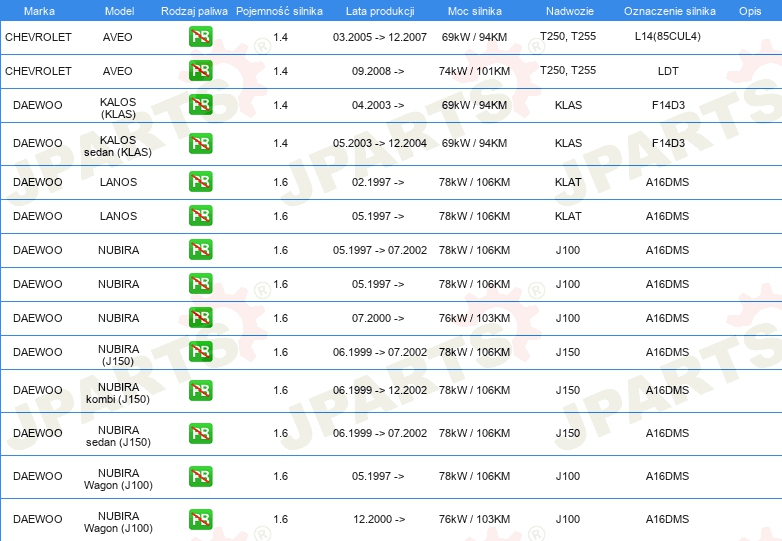Click the Lata produkcji column header
782x541 pixels.
pos(380,11)
